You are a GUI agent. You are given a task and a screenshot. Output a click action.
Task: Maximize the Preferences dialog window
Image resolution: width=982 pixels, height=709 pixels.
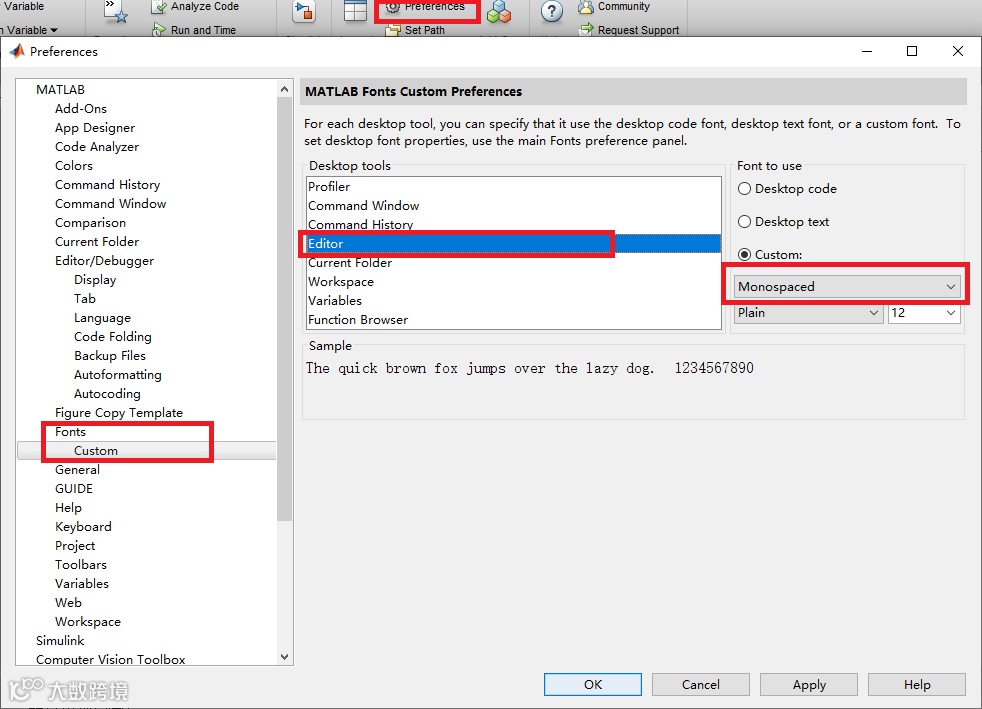[x=912, y=51]
